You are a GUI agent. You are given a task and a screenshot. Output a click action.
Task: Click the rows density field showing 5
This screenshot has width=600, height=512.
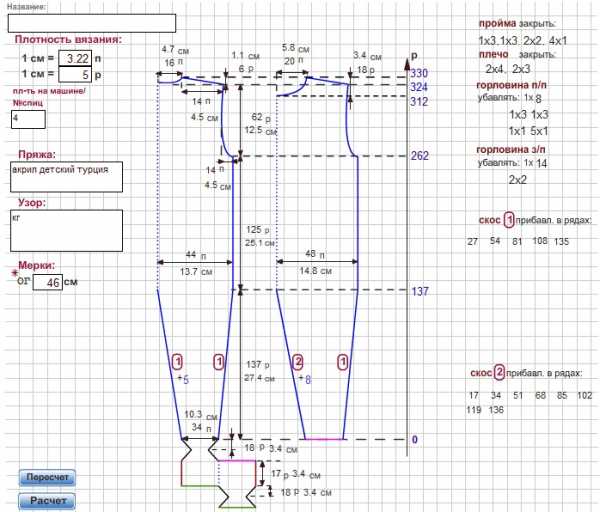coord(76,75)
